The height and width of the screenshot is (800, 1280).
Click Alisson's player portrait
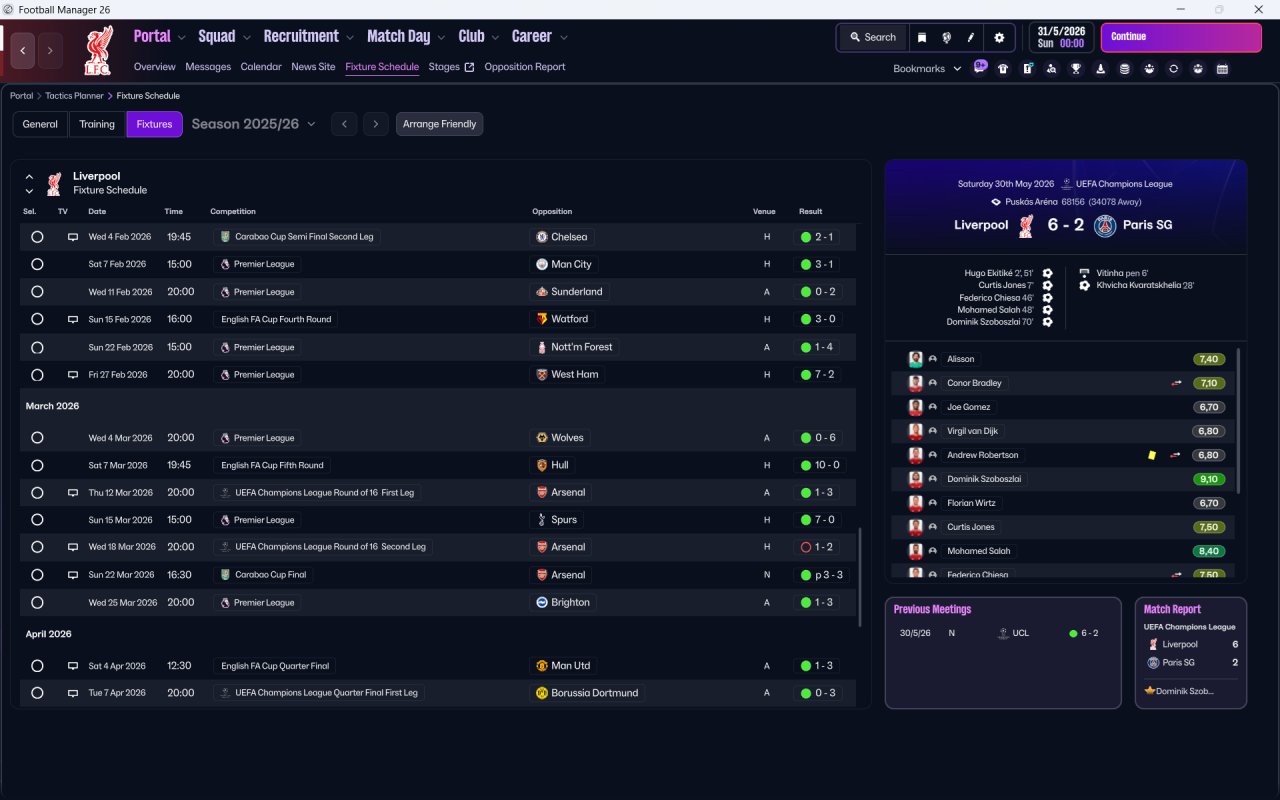tap(915, 359)
